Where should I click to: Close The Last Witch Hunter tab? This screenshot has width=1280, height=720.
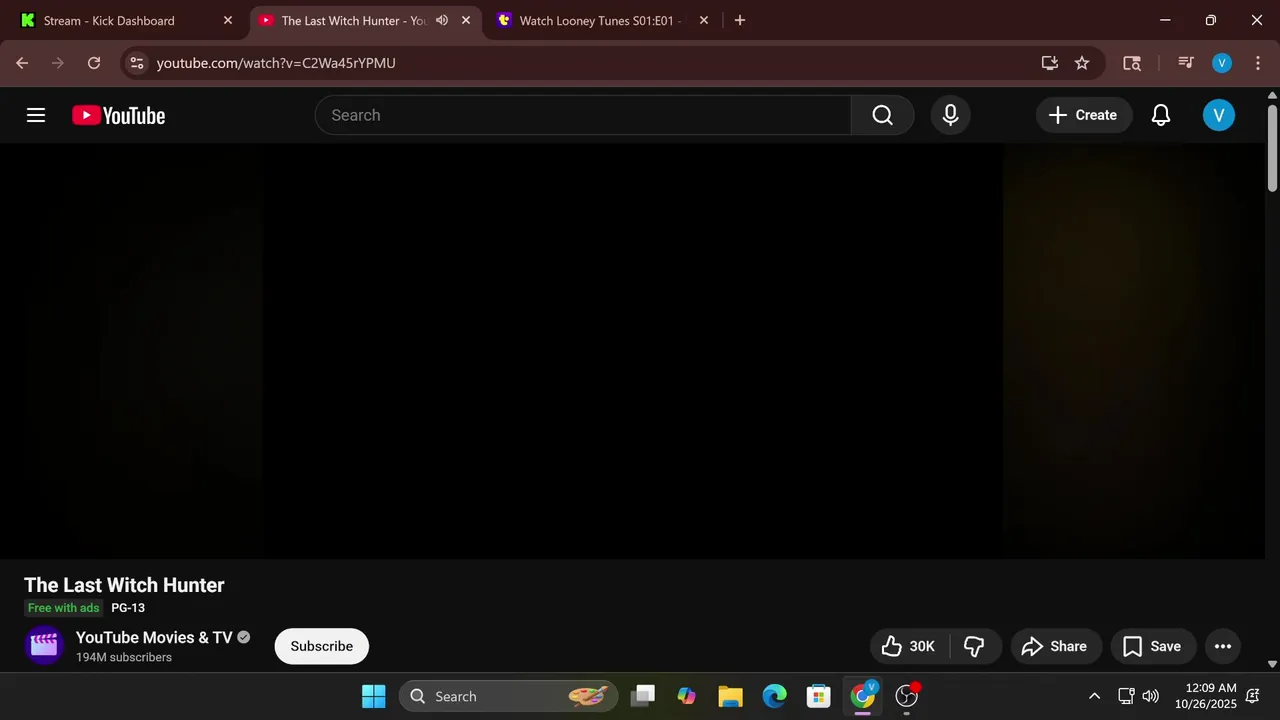[x=465, y=20]
